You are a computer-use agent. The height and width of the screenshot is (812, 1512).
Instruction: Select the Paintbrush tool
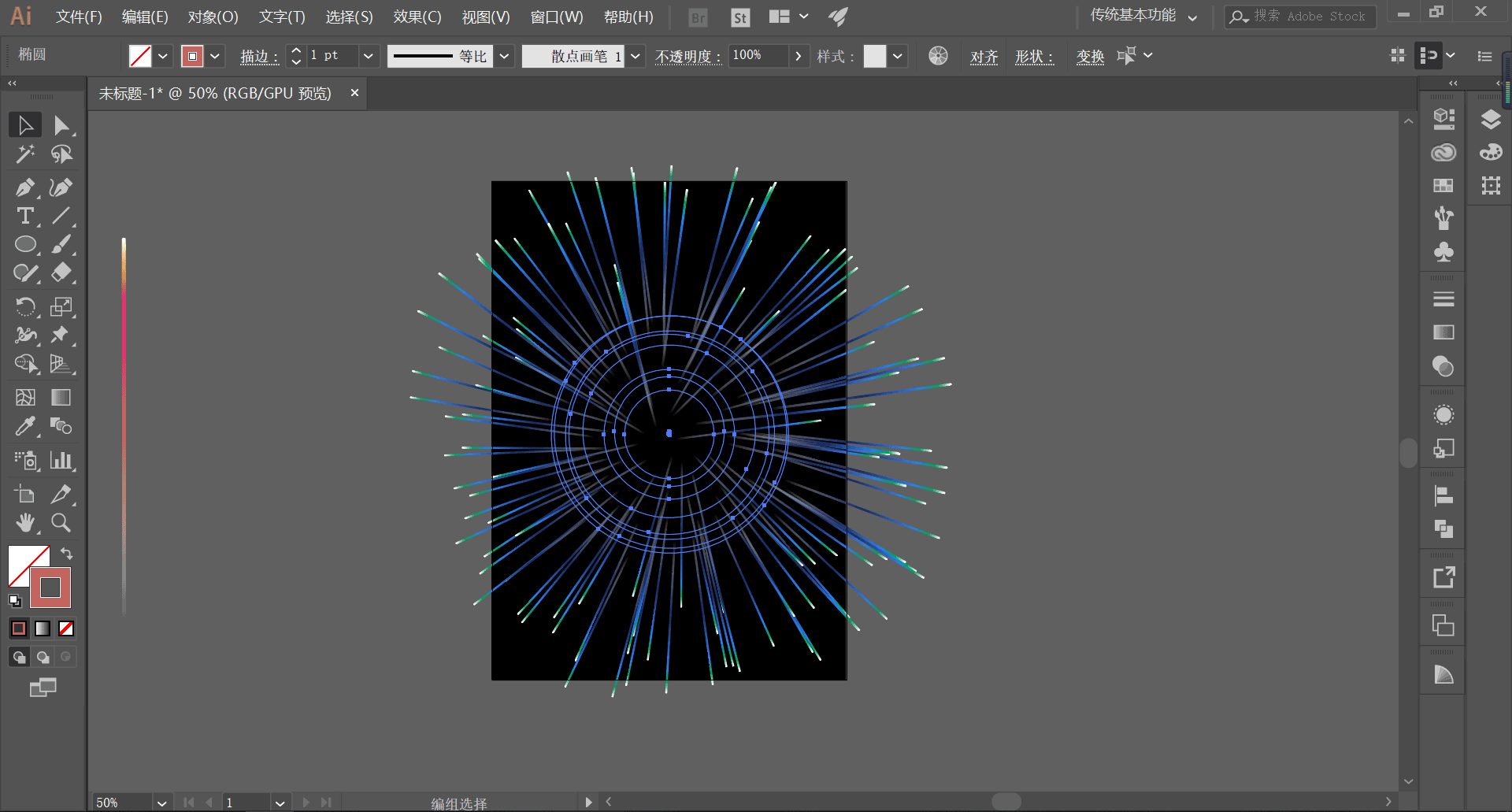tap(61, 244)
